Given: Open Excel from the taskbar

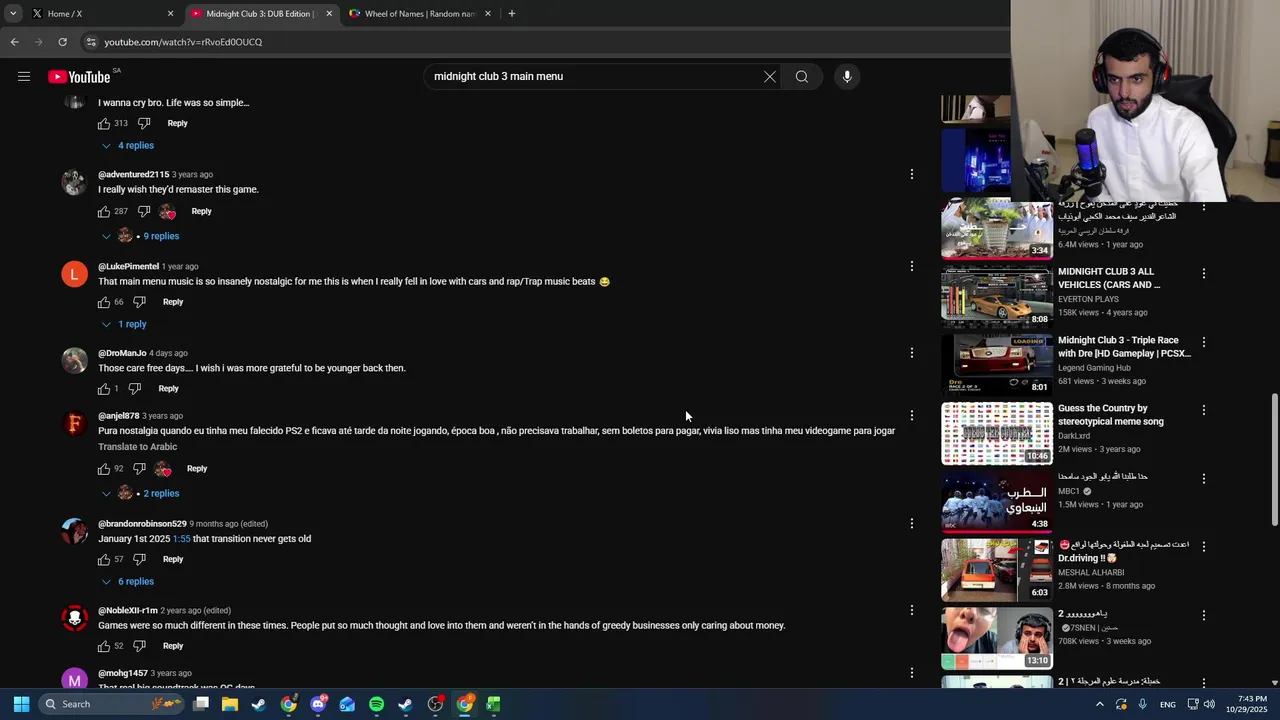Looking at the screenshot, I should (493, 704).
